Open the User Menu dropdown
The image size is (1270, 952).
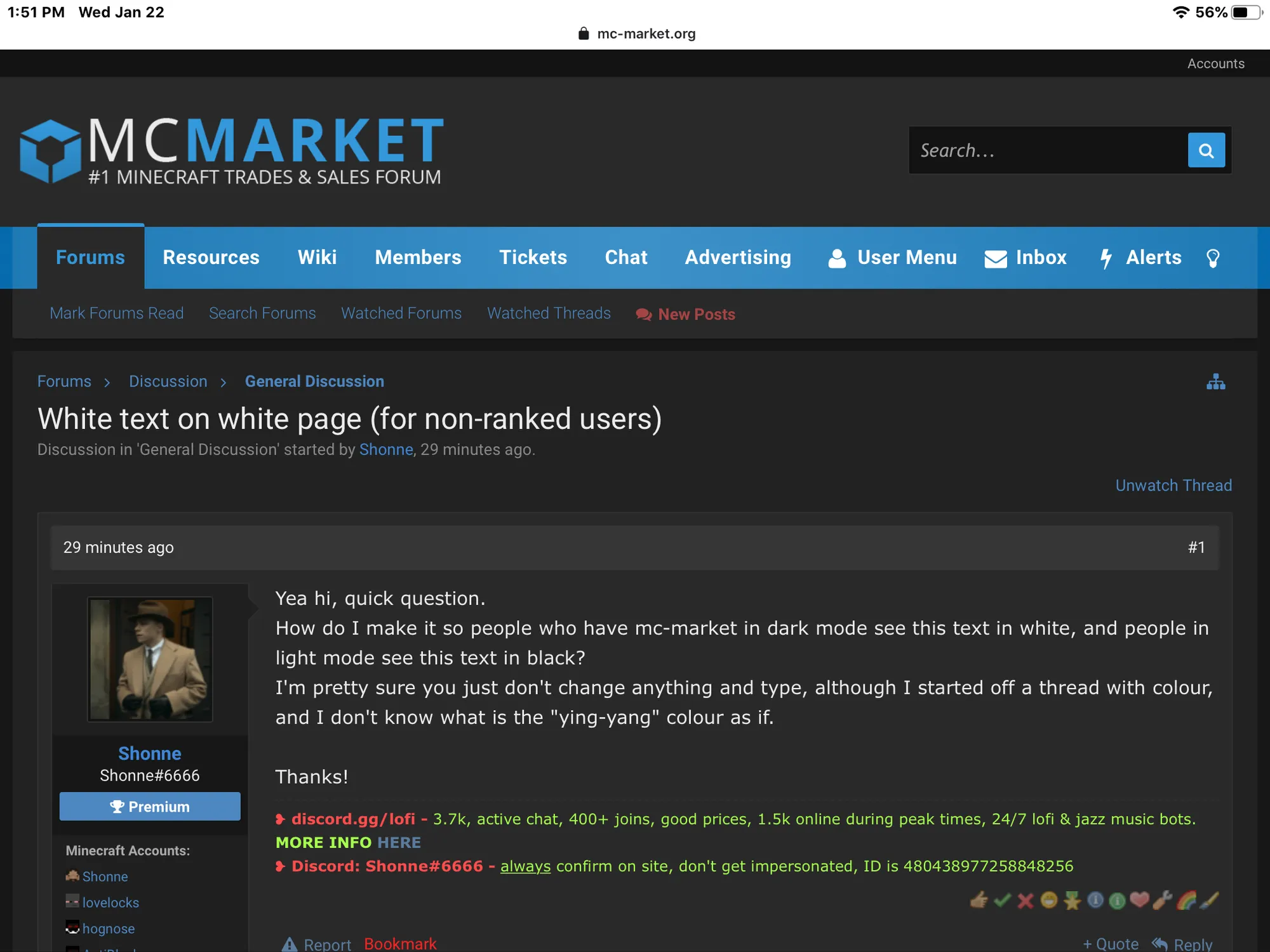892,258
